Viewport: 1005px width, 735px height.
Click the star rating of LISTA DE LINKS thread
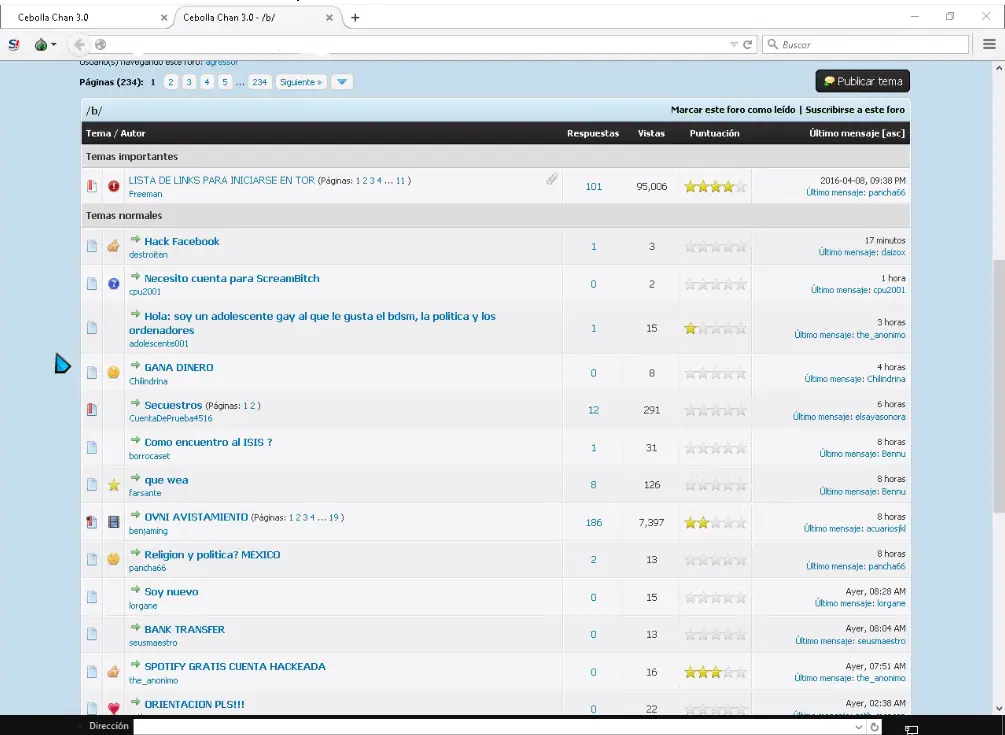715,186
